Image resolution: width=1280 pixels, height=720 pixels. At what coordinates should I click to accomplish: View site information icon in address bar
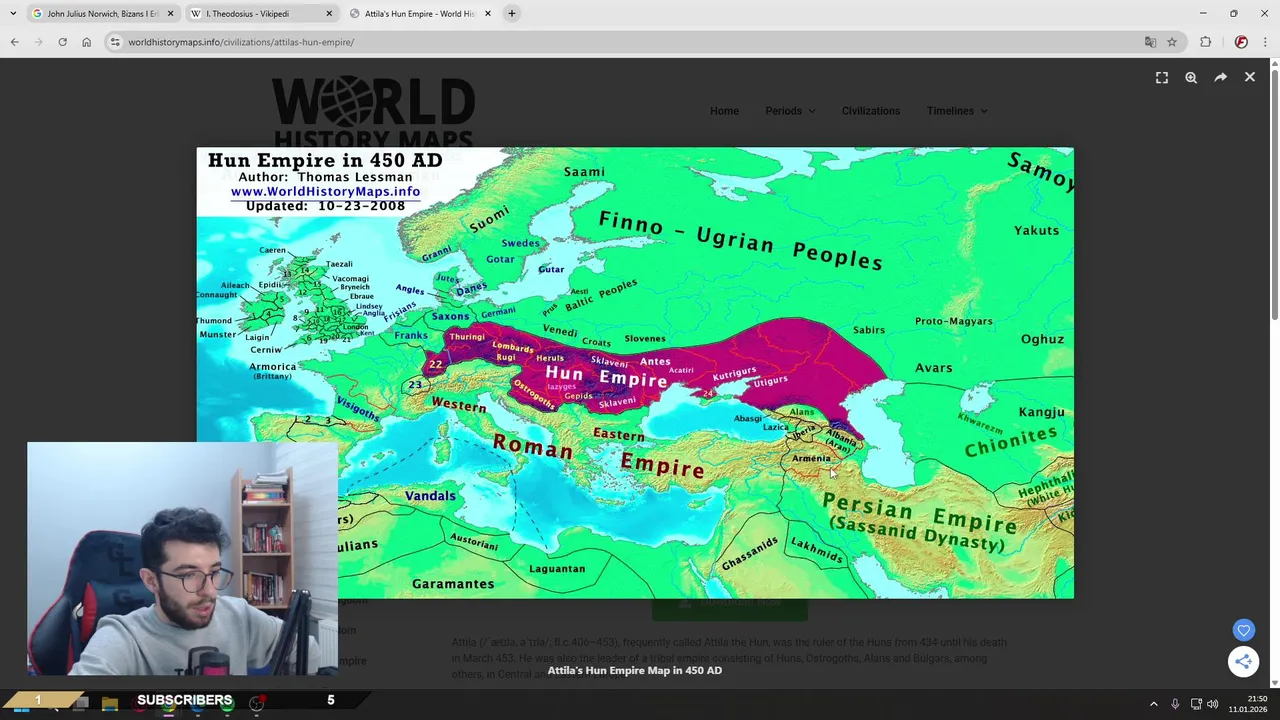click(x=115, y=42)
